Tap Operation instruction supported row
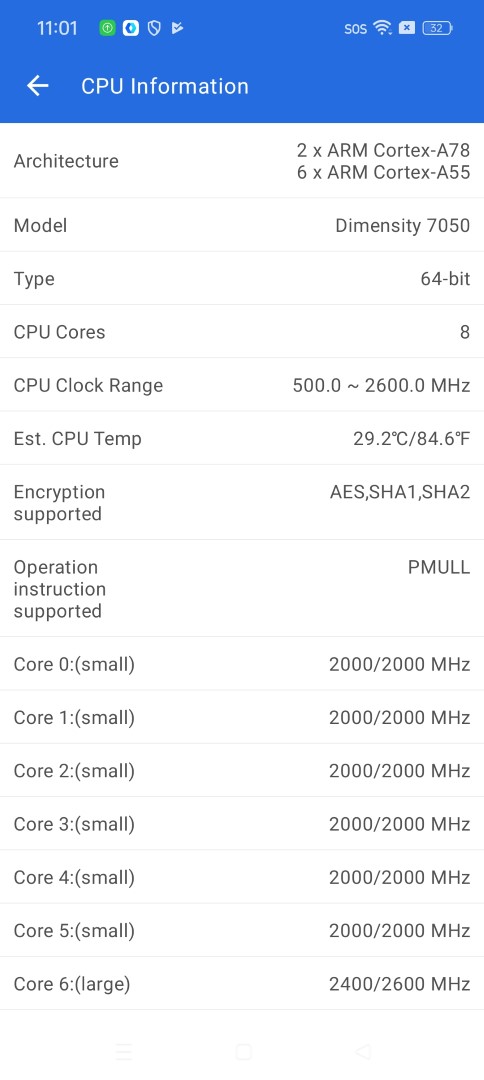 click(242, 589)
